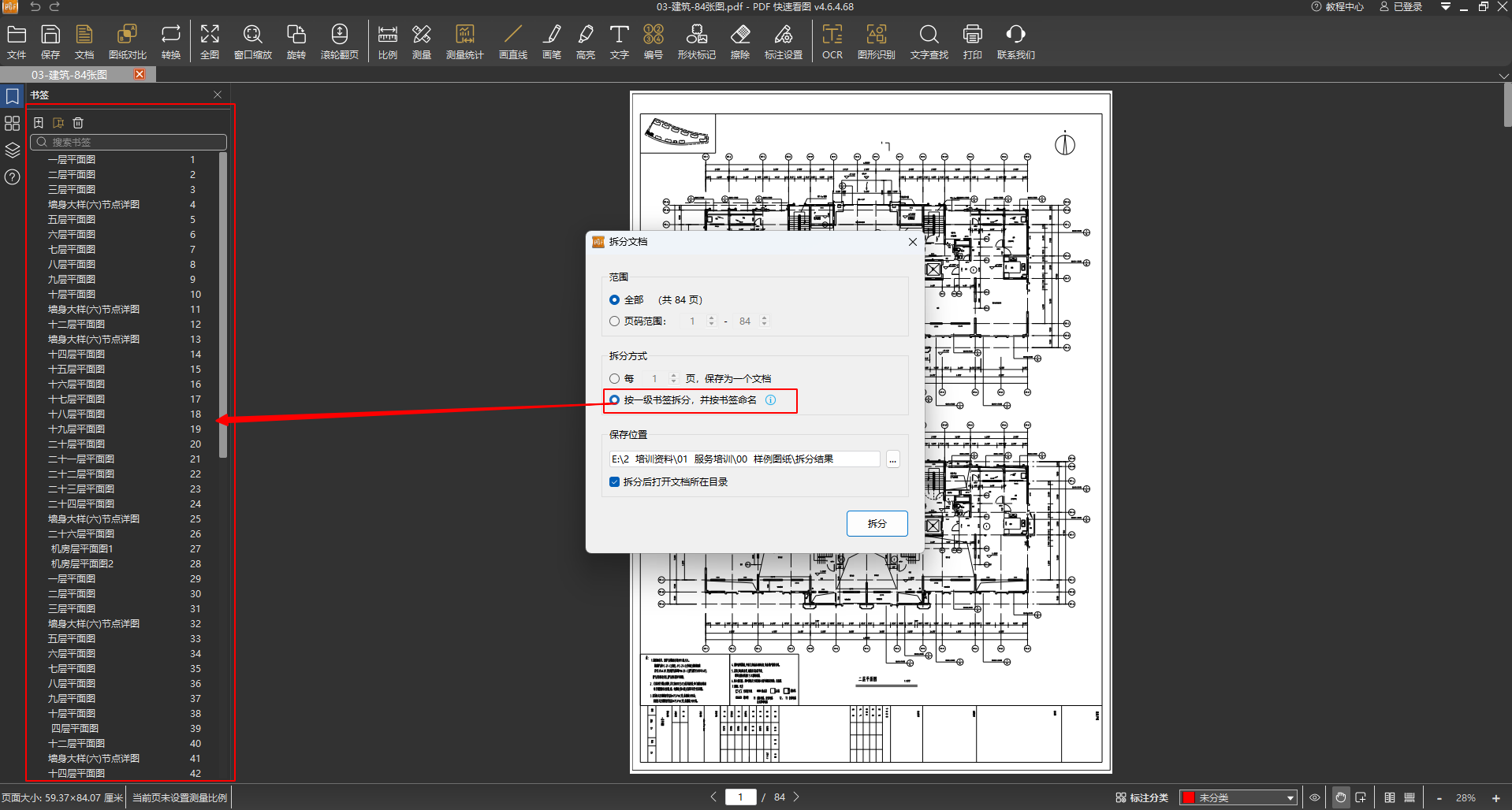
Task: Select the 十层平面图 bookmark on page 10
Action: [72, 295]
